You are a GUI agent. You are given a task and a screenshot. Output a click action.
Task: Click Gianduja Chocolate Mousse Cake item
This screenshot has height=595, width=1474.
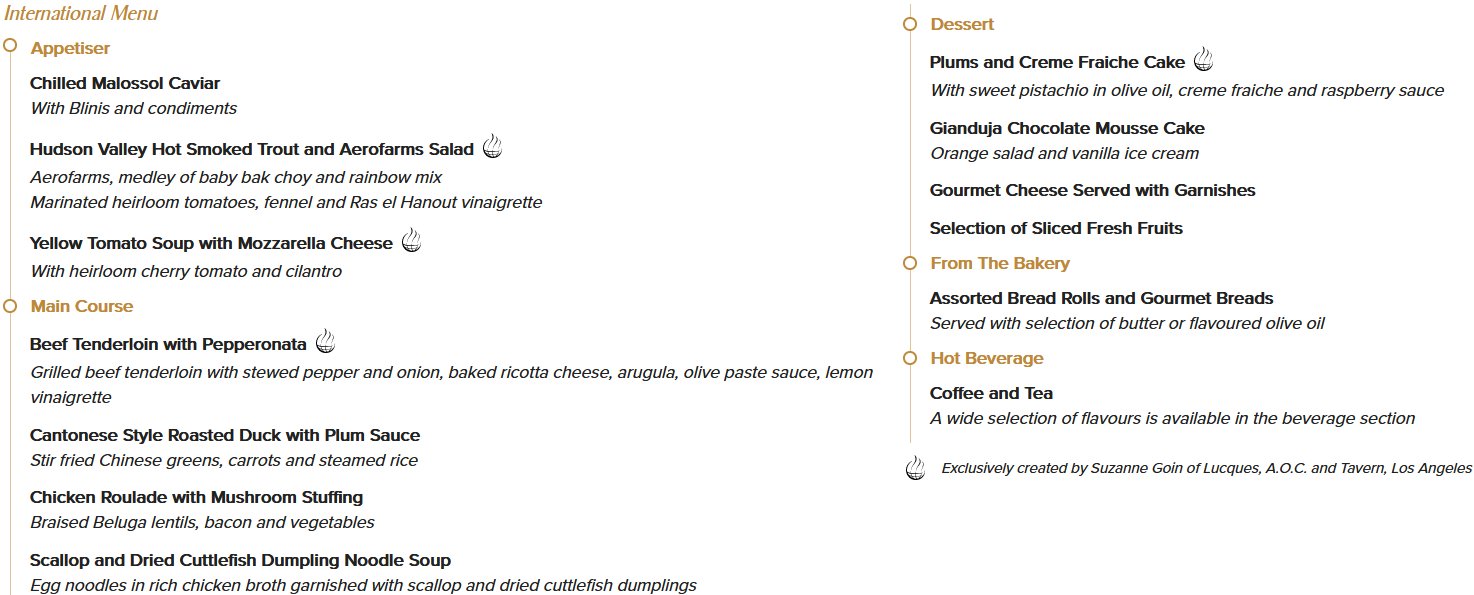tap(1067, 128)
